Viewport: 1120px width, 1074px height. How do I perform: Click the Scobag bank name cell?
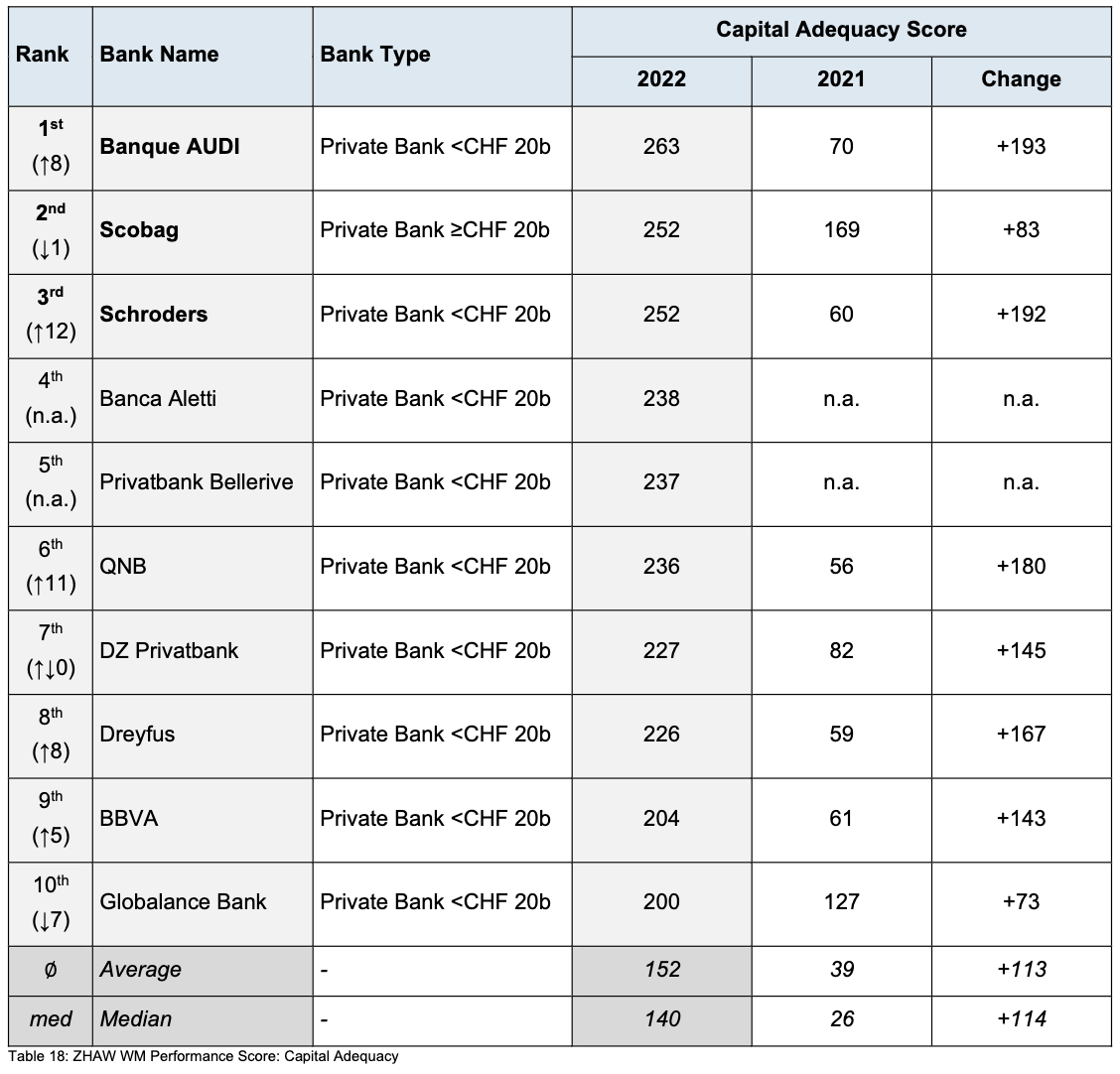click(140, 230)
